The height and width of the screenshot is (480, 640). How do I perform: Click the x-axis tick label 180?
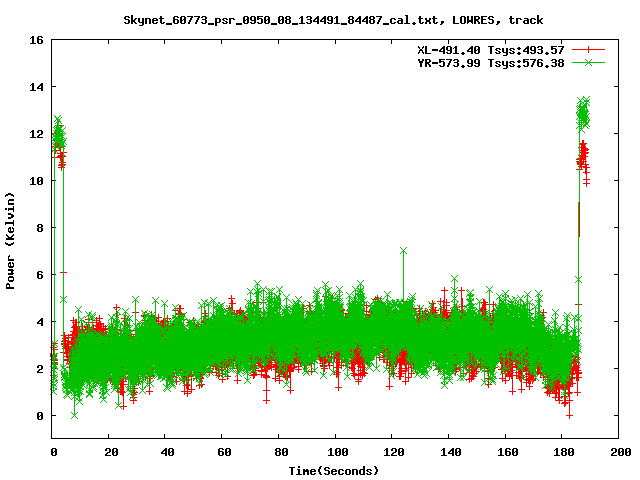(564, 452)
